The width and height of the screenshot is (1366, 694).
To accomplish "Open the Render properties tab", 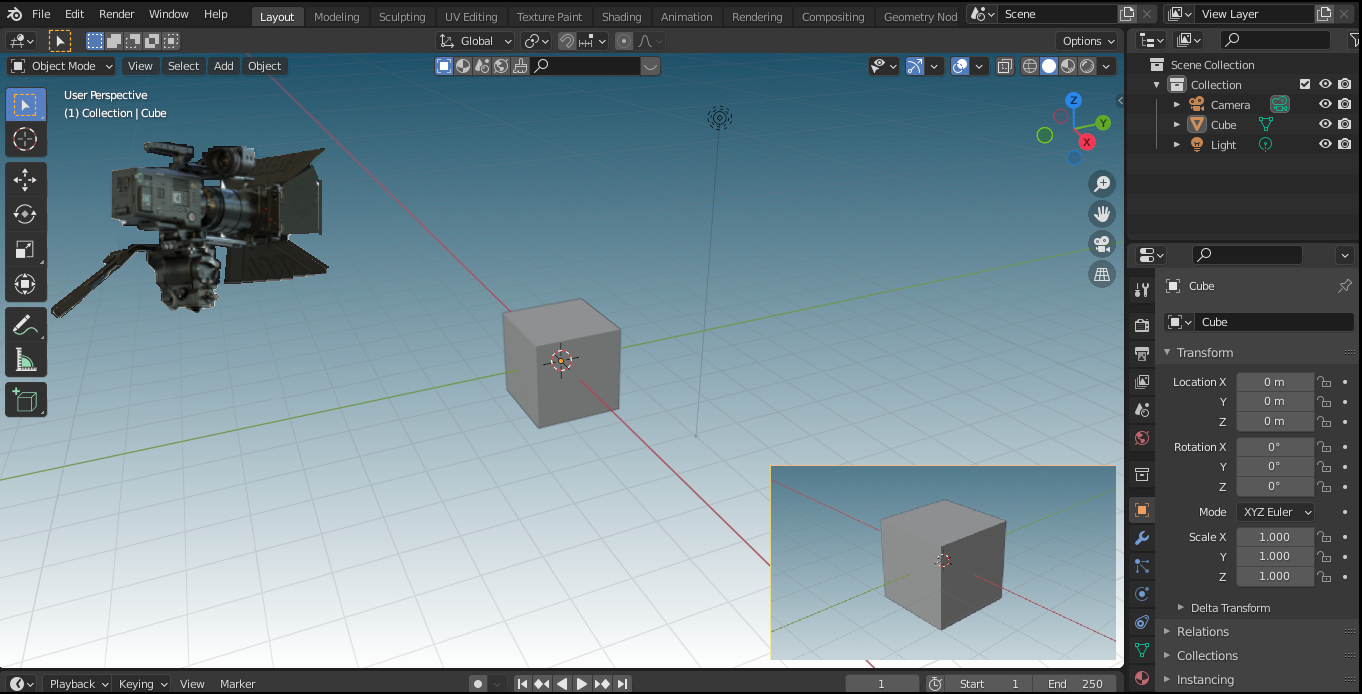I will [1142, 326].
